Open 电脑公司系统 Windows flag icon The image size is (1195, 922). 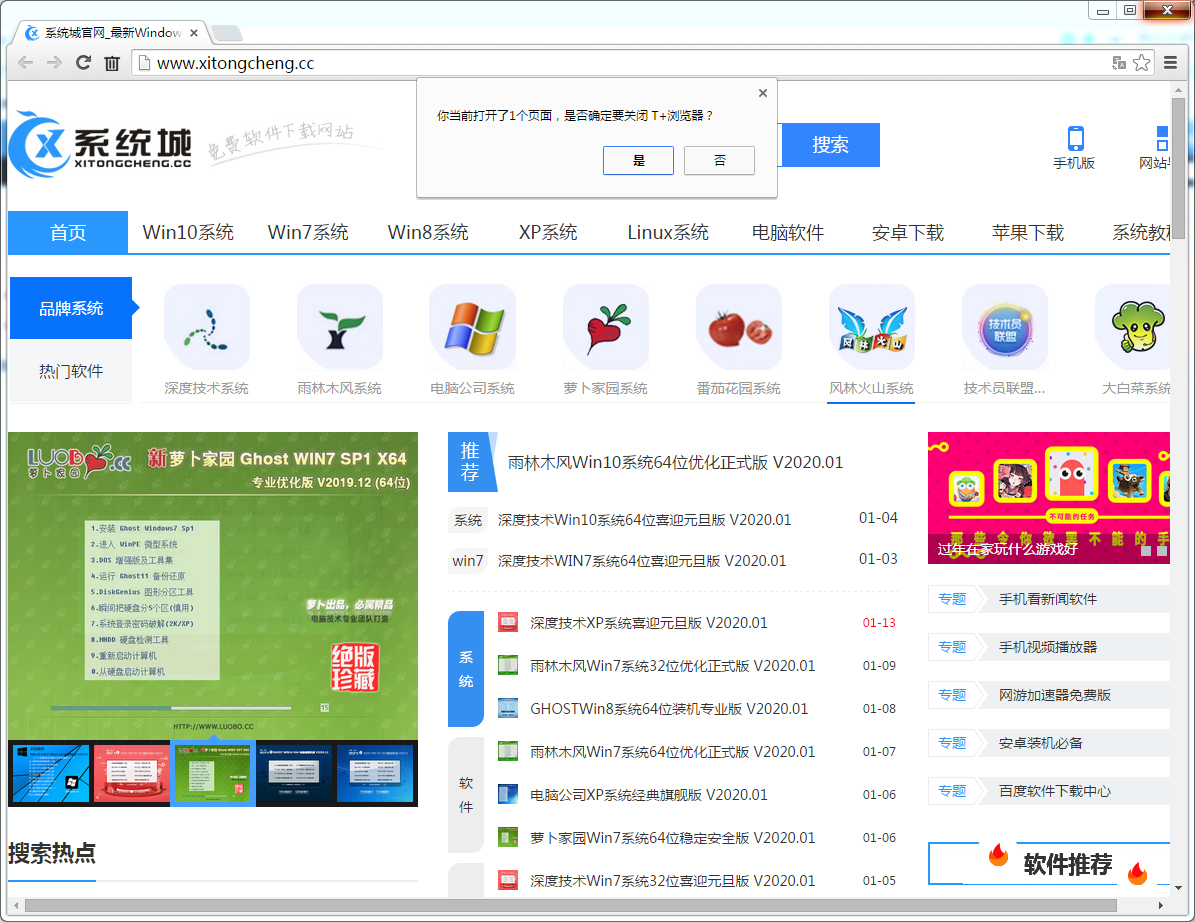click(473, 328)
